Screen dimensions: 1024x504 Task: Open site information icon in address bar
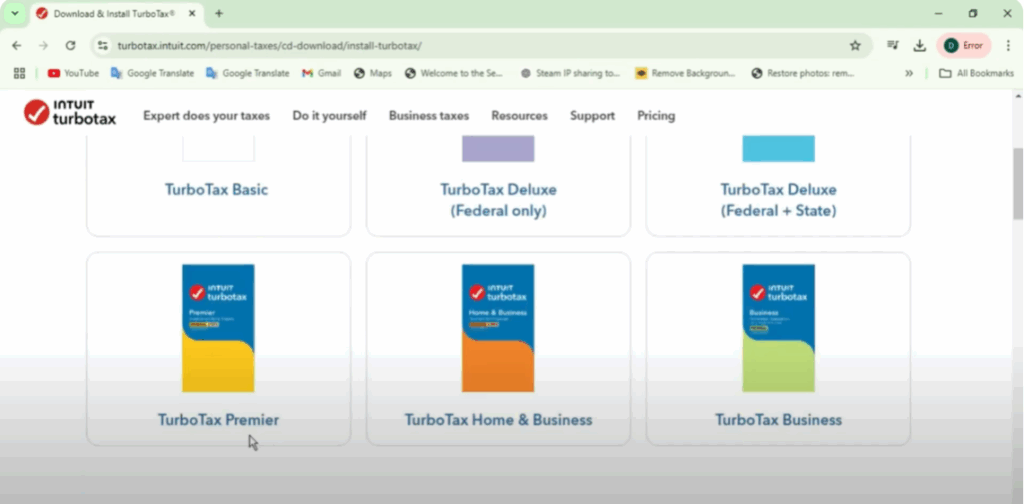tap(103, 46)
